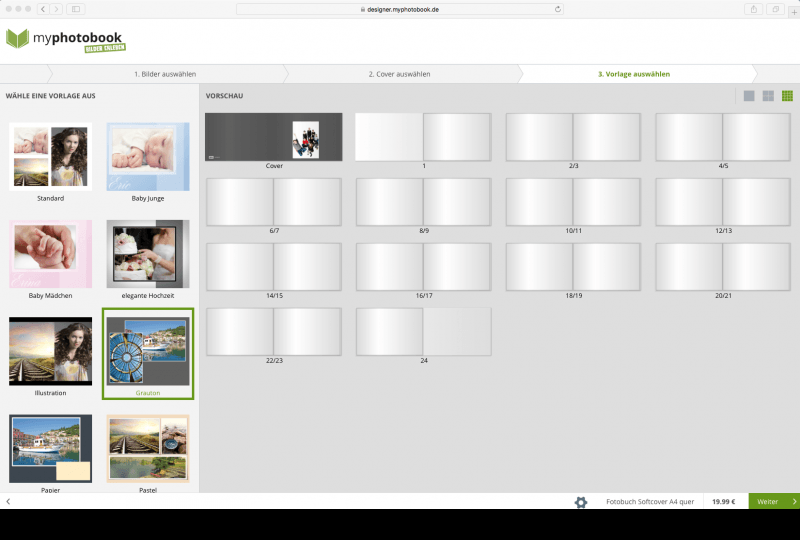Open pages 10/11 preview spread
The height and width of the screenshot is (540, 800).
(573, 202)
